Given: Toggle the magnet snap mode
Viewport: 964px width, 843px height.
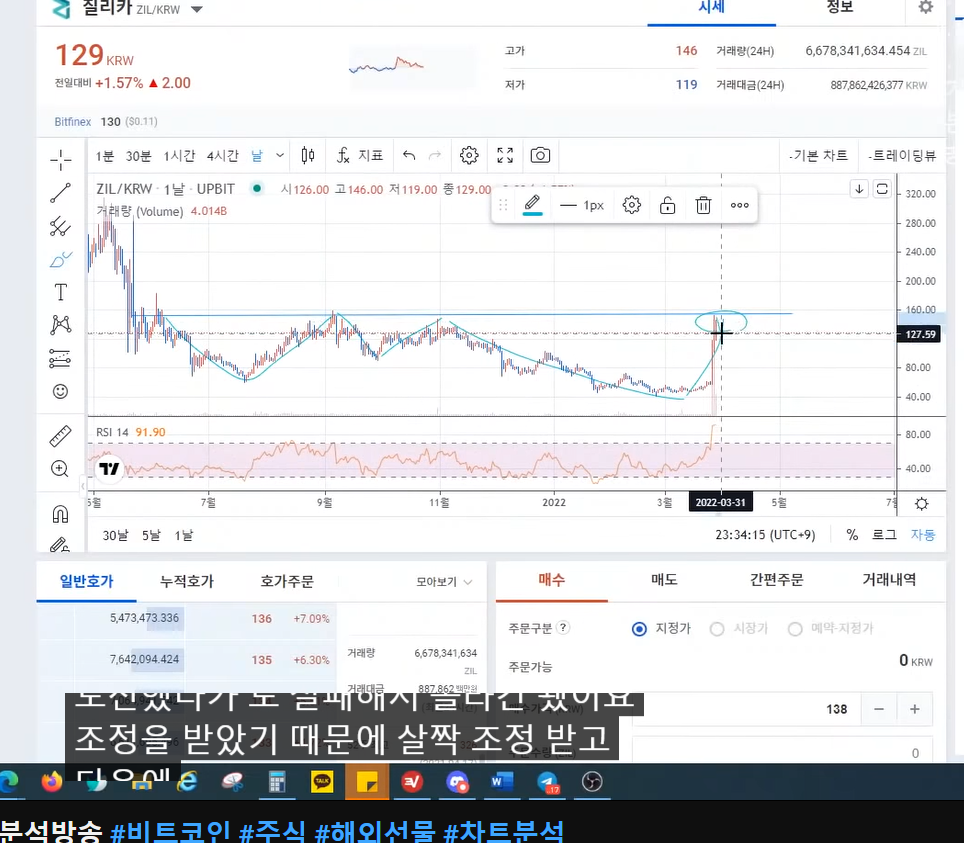Looking at the screenshot, I should point(60,513).
